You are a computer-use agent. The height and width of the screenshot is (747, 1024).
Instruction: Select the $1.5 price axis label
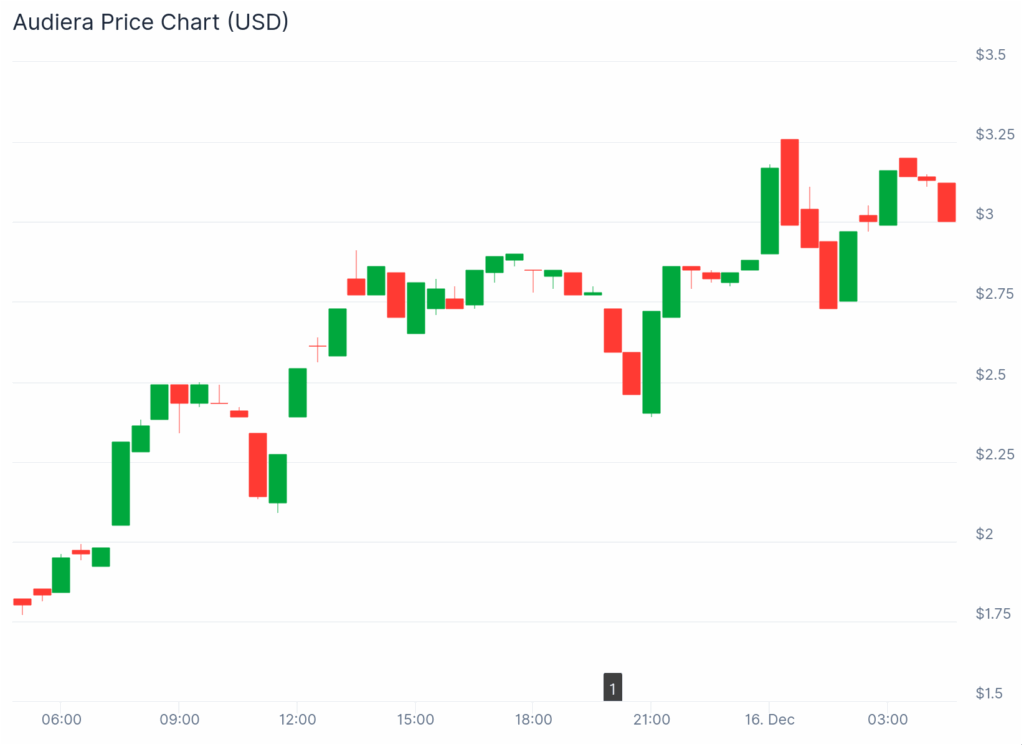tap(991, 693)
